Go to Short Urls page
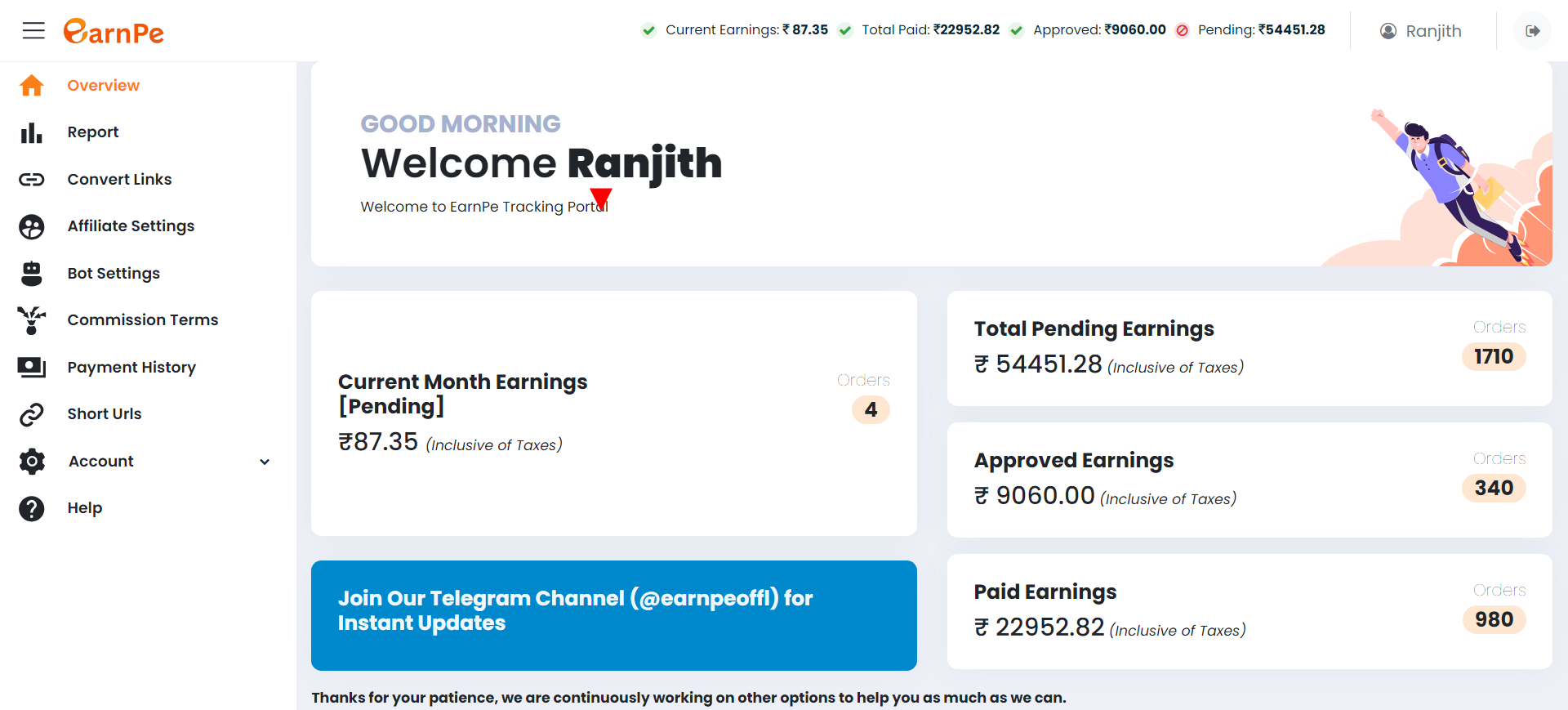Screen dimensions: 1568x710 105,414
